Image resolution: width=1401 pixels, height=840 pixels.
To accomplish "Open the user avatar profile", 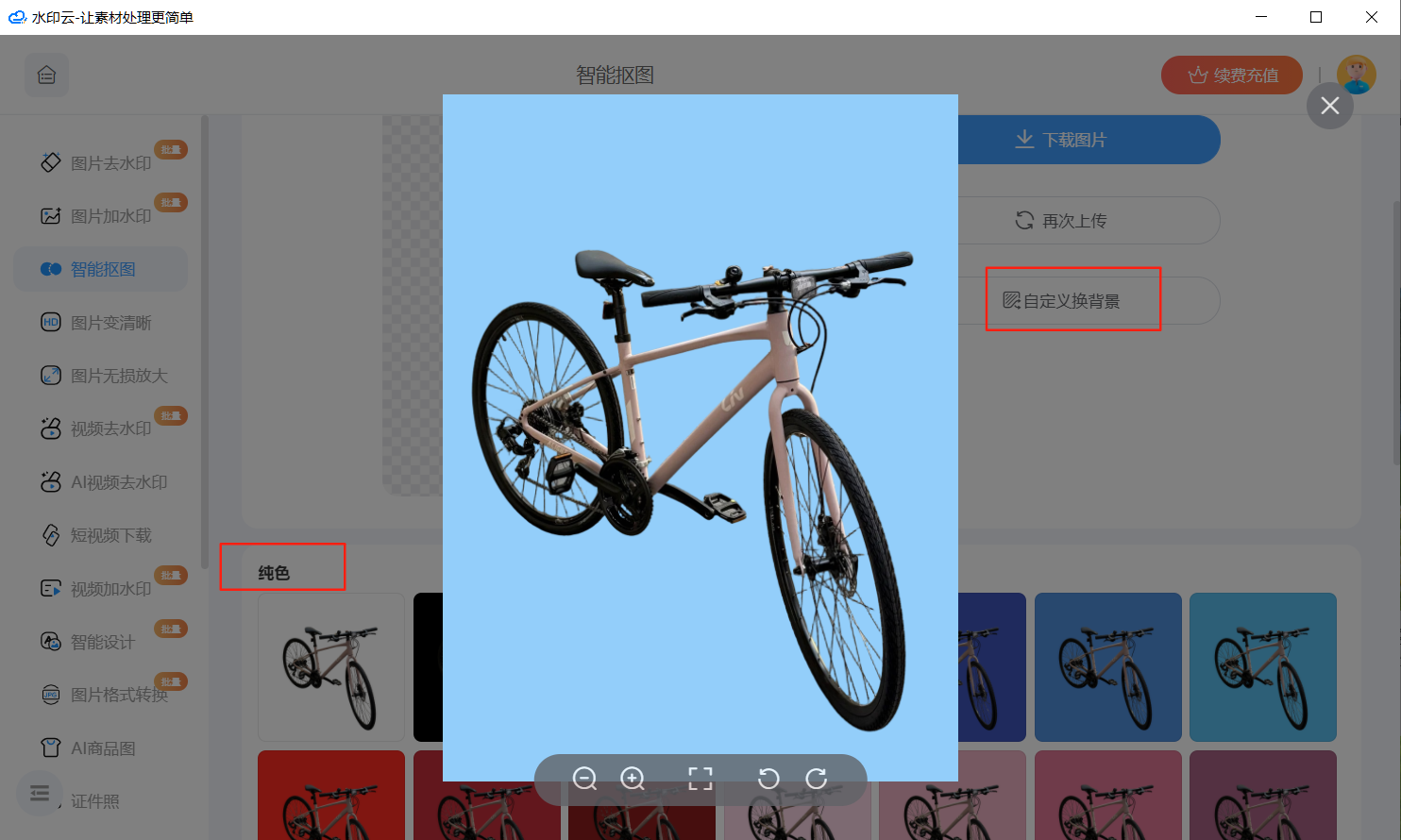I will pyautogui.click(x=1357, y=75).
